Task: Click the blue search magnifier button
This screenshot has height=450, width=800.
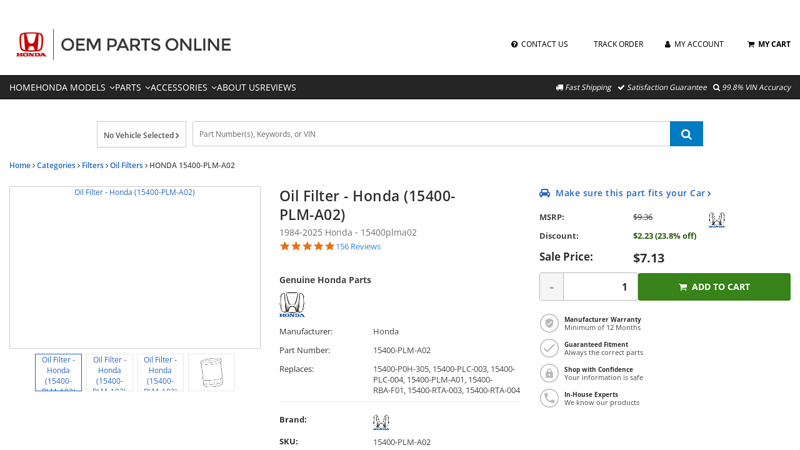Action: click(686, 134)
